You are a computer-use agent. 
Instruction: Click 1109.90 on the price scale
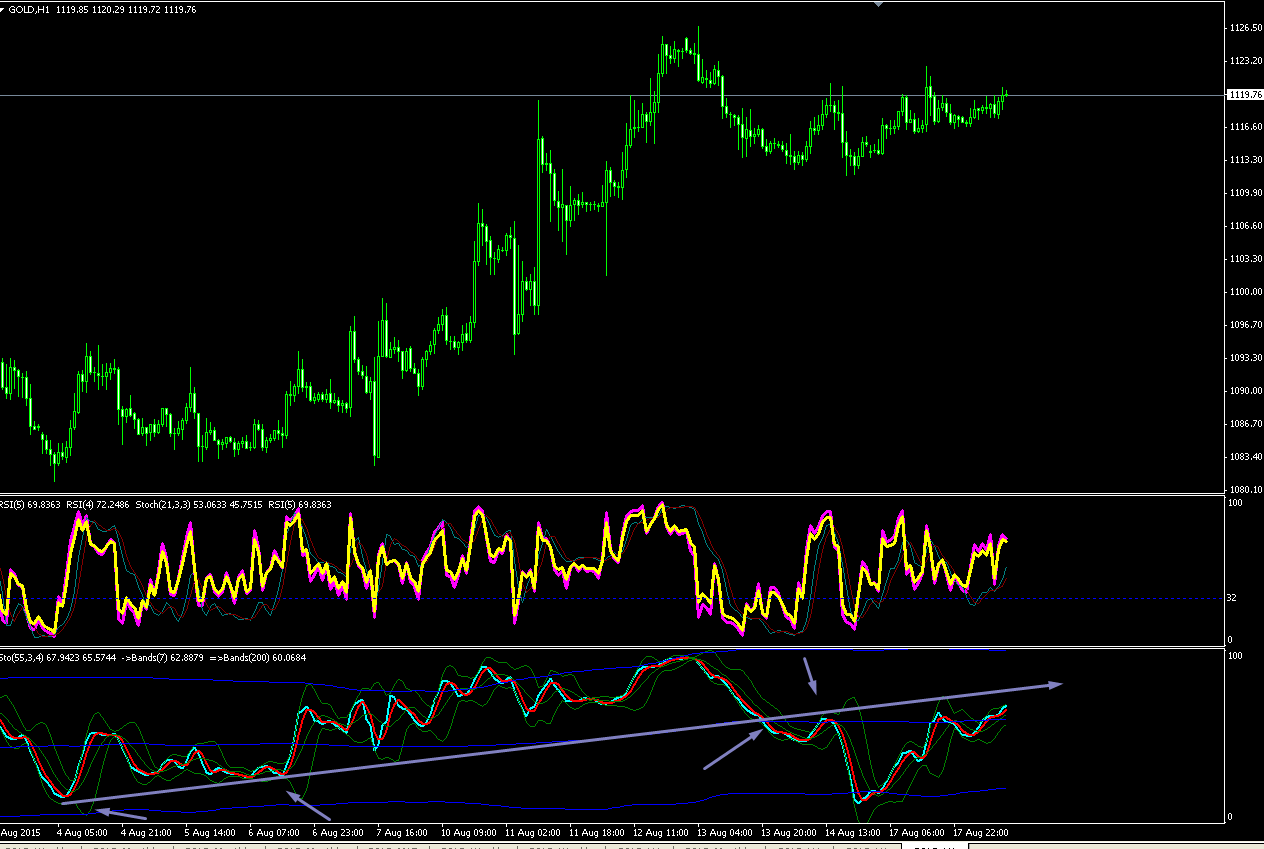click(1245, 193)
